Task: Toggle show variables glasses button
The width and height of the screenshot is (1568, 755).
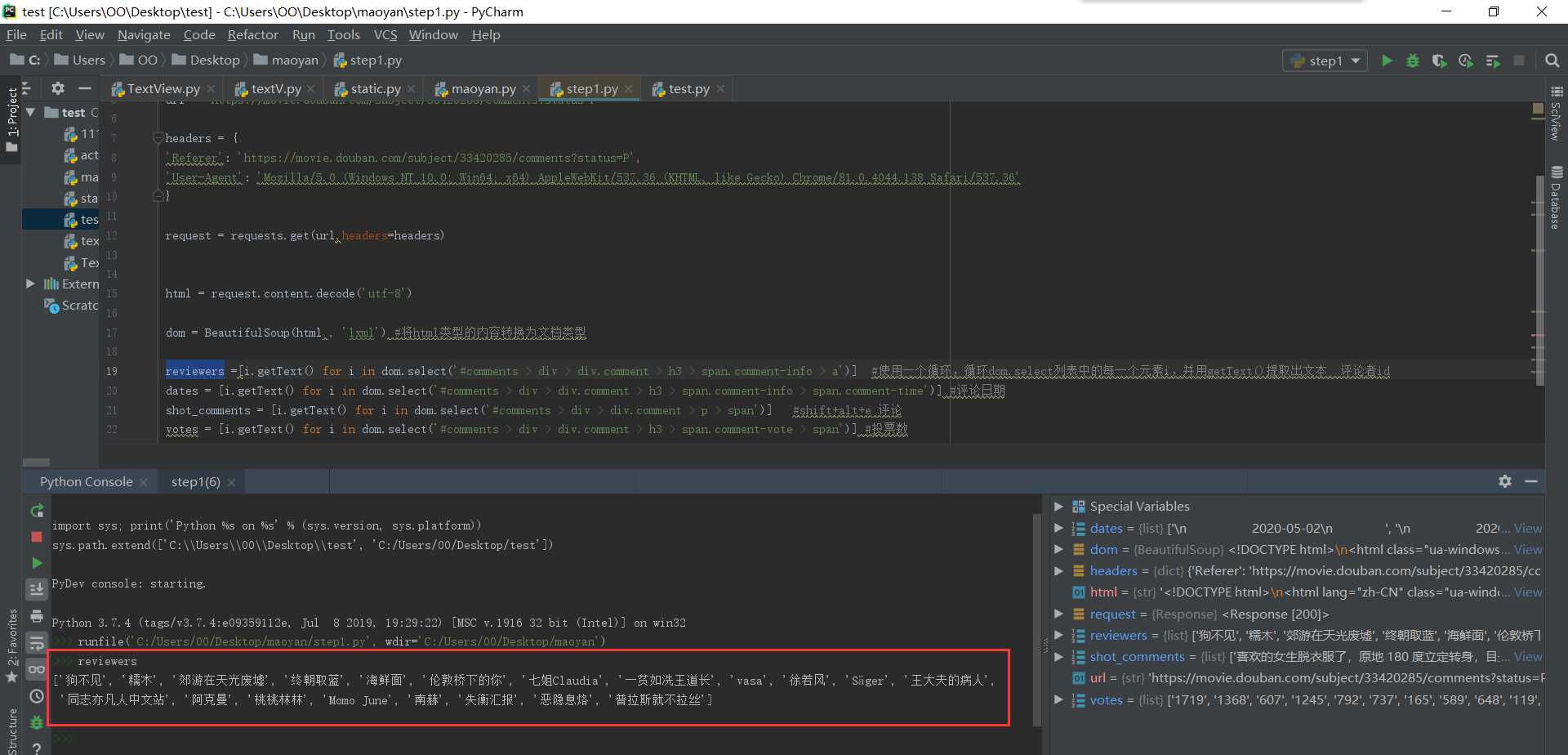Action: (37, 669)
